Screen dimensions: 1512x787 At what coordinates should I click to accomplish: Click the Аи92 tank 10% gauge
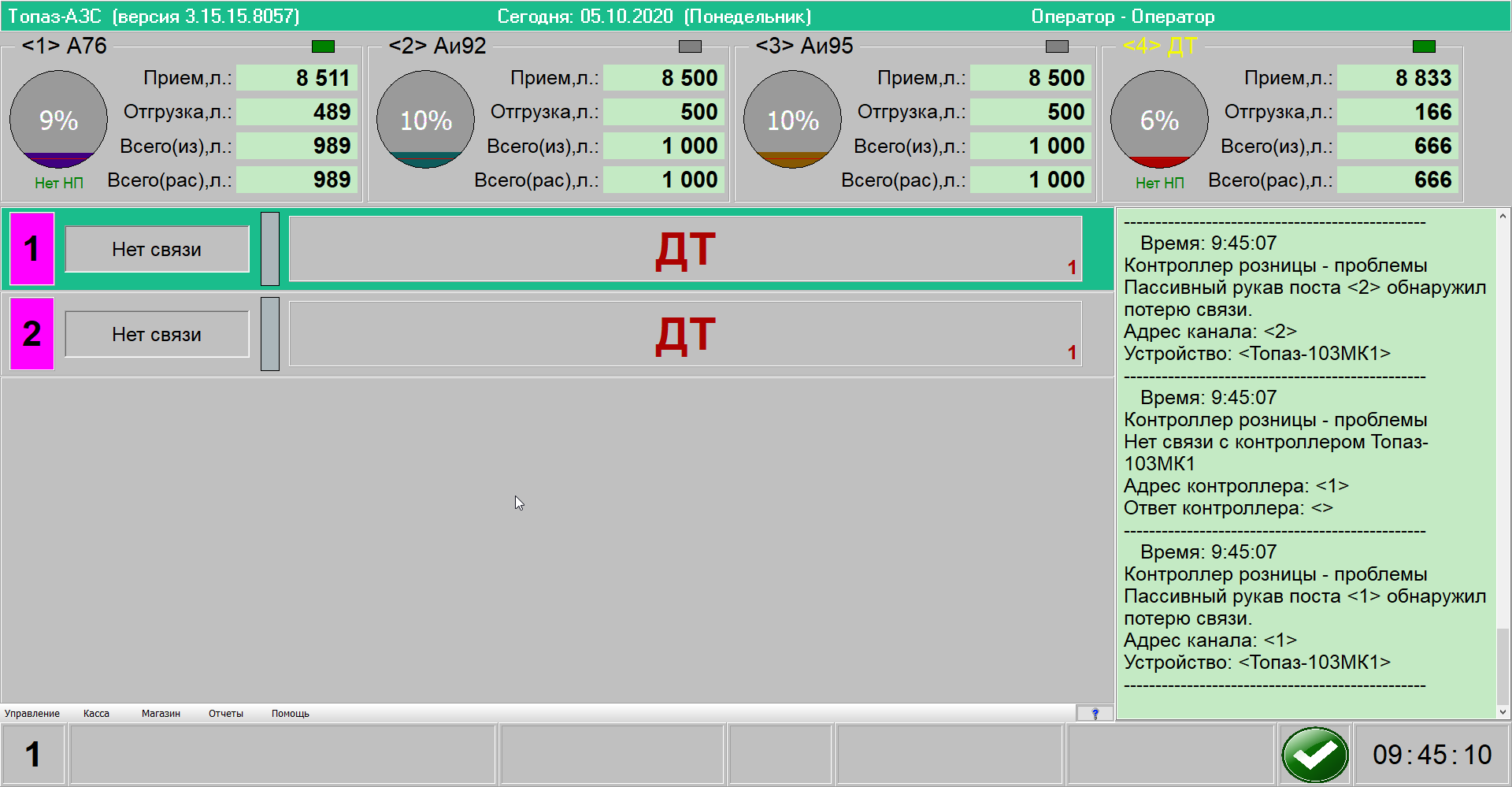[425, 120]
